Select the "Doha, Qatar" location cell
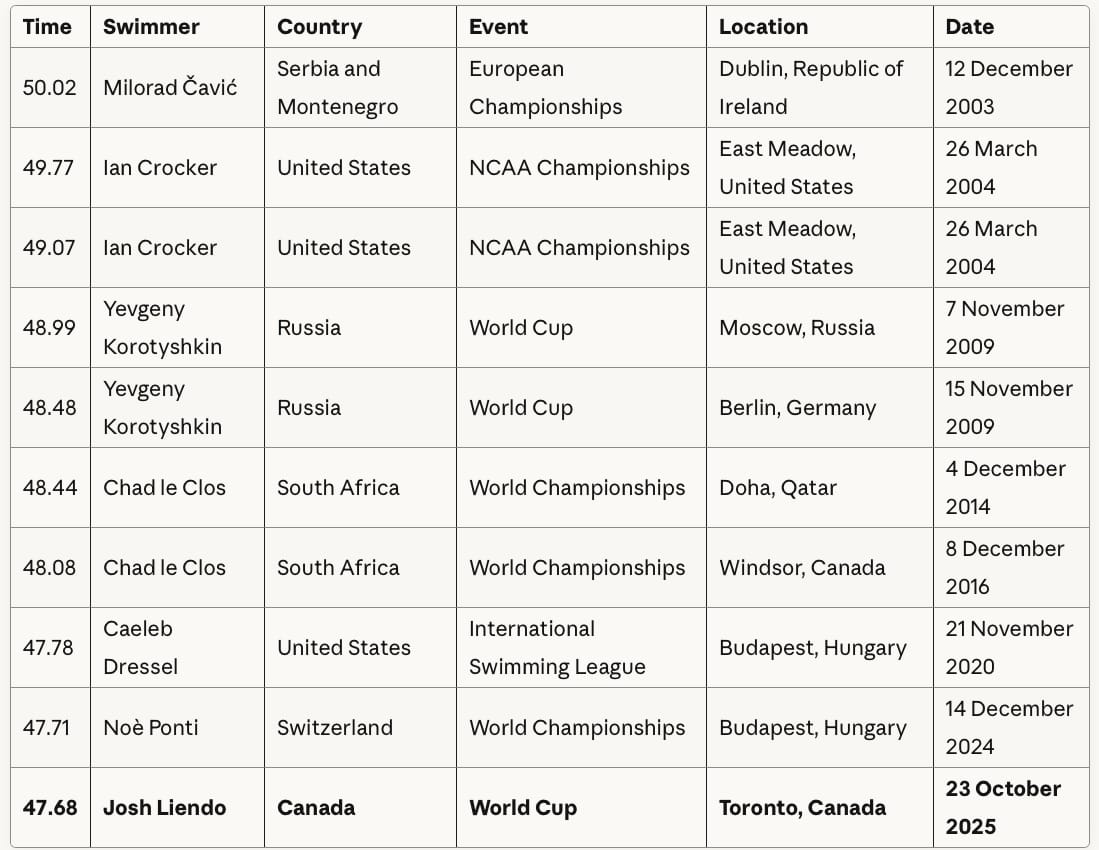Viewport: 1099px width, 850px height. point(778,488)
